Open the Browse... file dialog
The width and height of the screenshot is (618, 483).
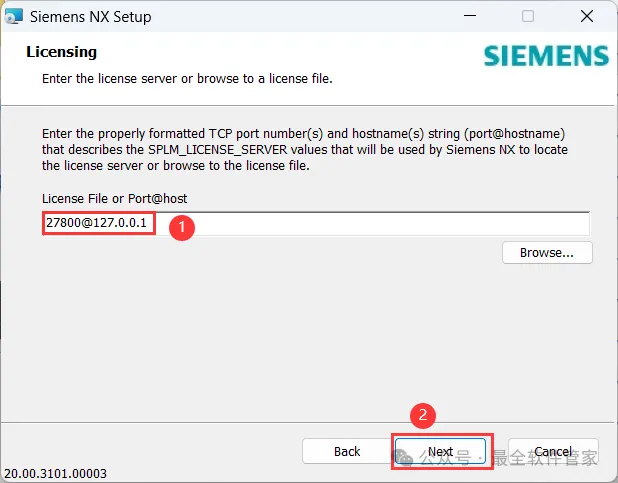point(547,252)
